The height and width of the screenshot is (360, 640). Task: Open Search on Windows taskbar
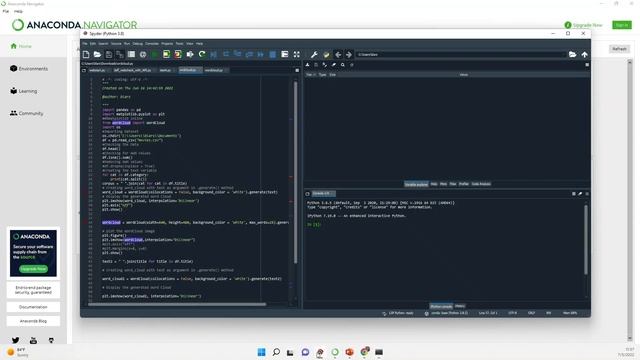point(276,352)
